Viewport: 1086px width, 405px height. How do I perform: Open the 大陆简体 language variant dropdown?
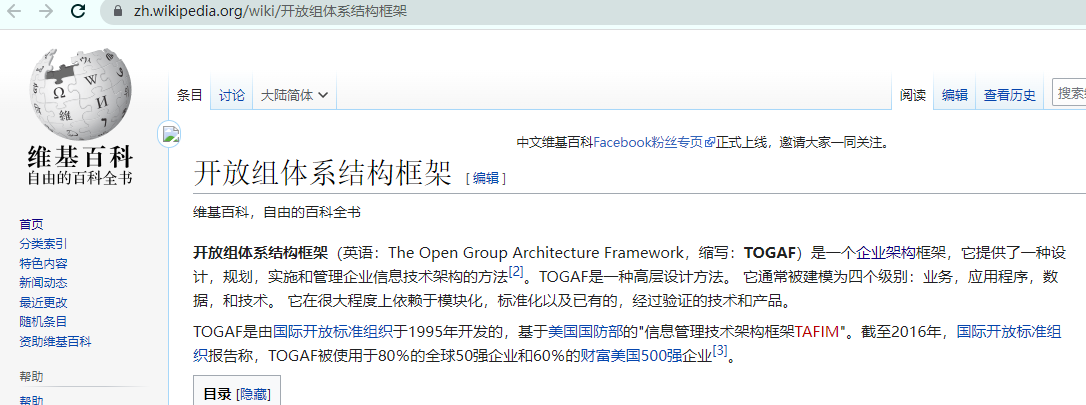tap(294, 96)
